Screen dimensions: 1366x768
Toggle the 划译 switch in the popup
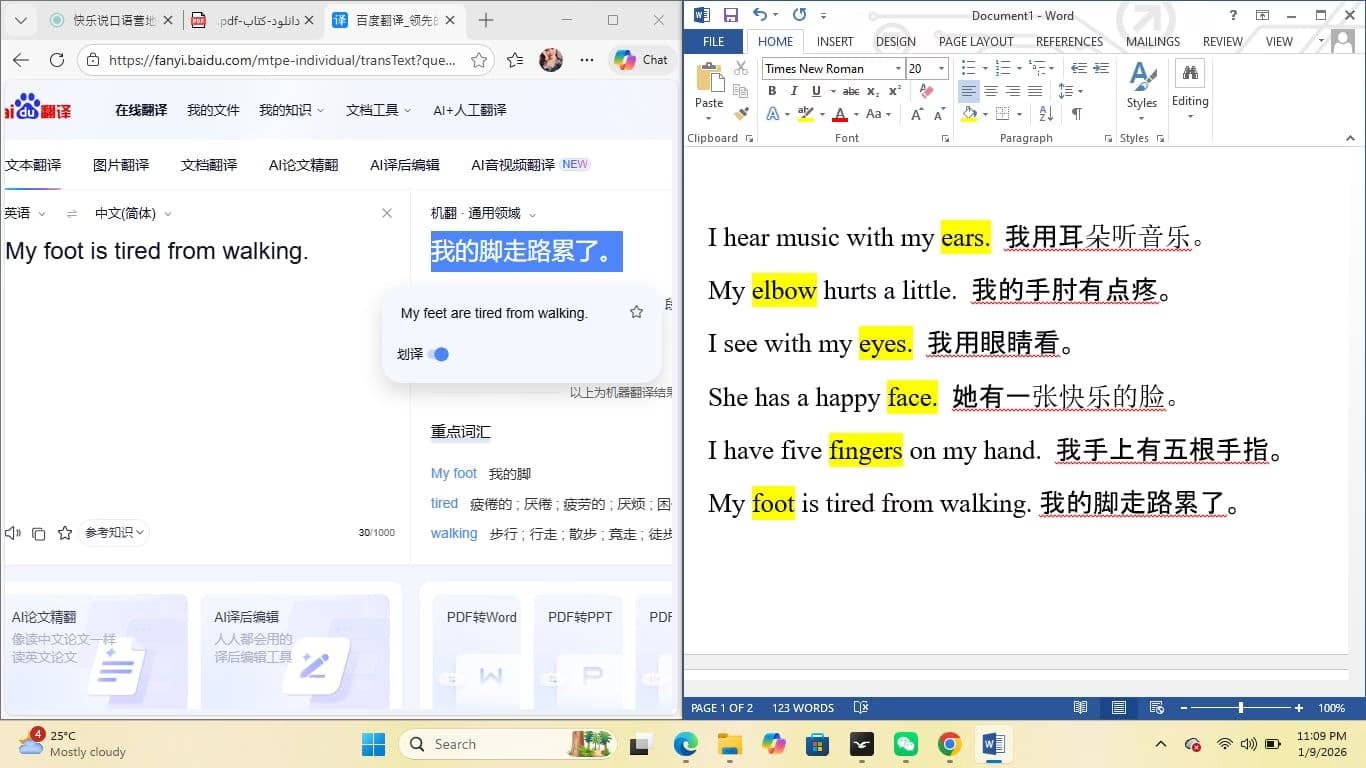pos(440,353)
